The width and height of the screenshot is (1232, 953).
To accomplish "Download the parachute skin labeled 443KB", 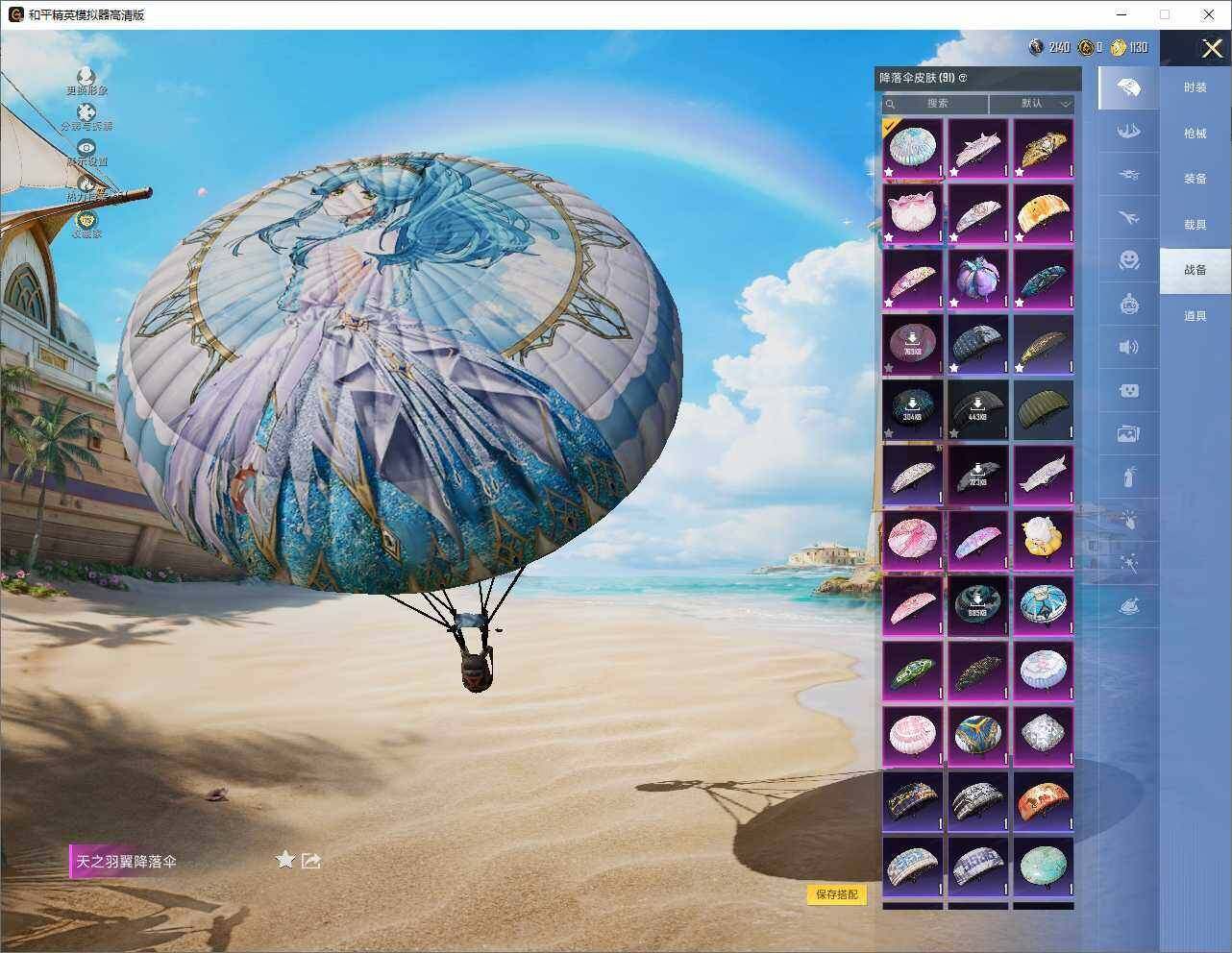I will pyautogui.click(x=977, y=409).
